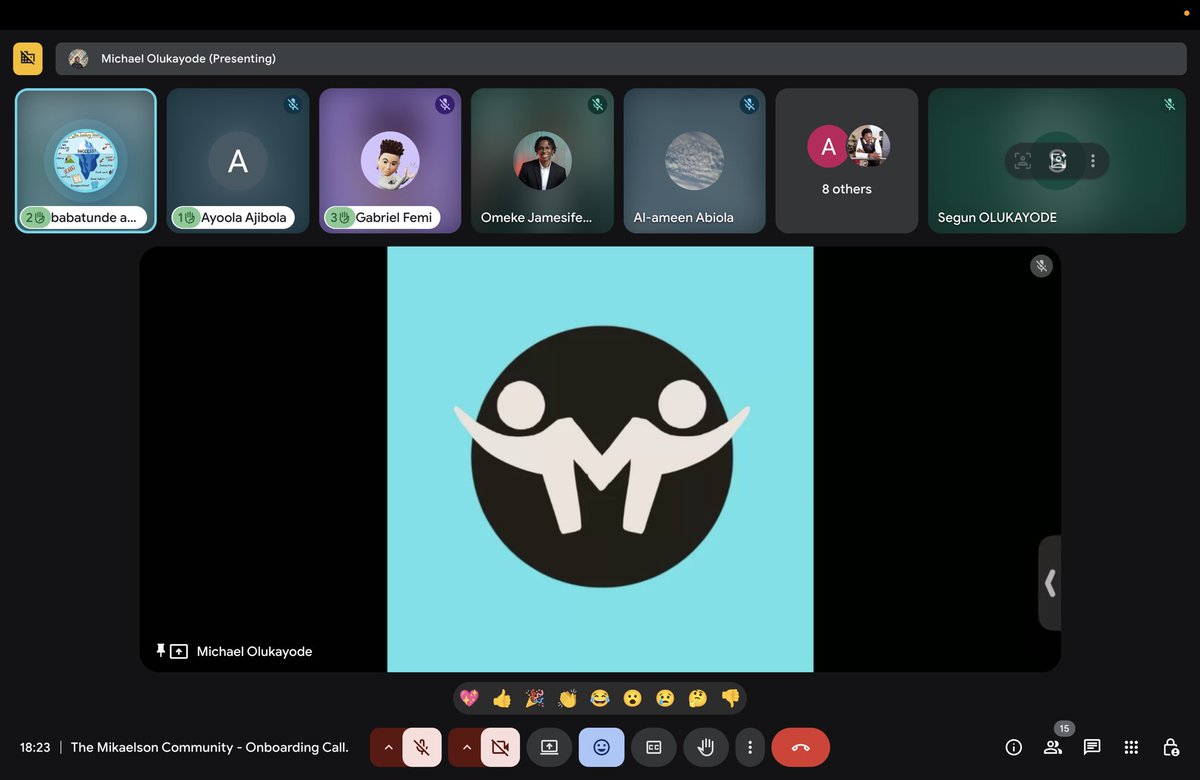Image resolution: width=1200 pixels, height=780 pixels.
Task: Click the pin icon beside Michael Olukayode
Action: pyautogui.click(x=160, y=651)
